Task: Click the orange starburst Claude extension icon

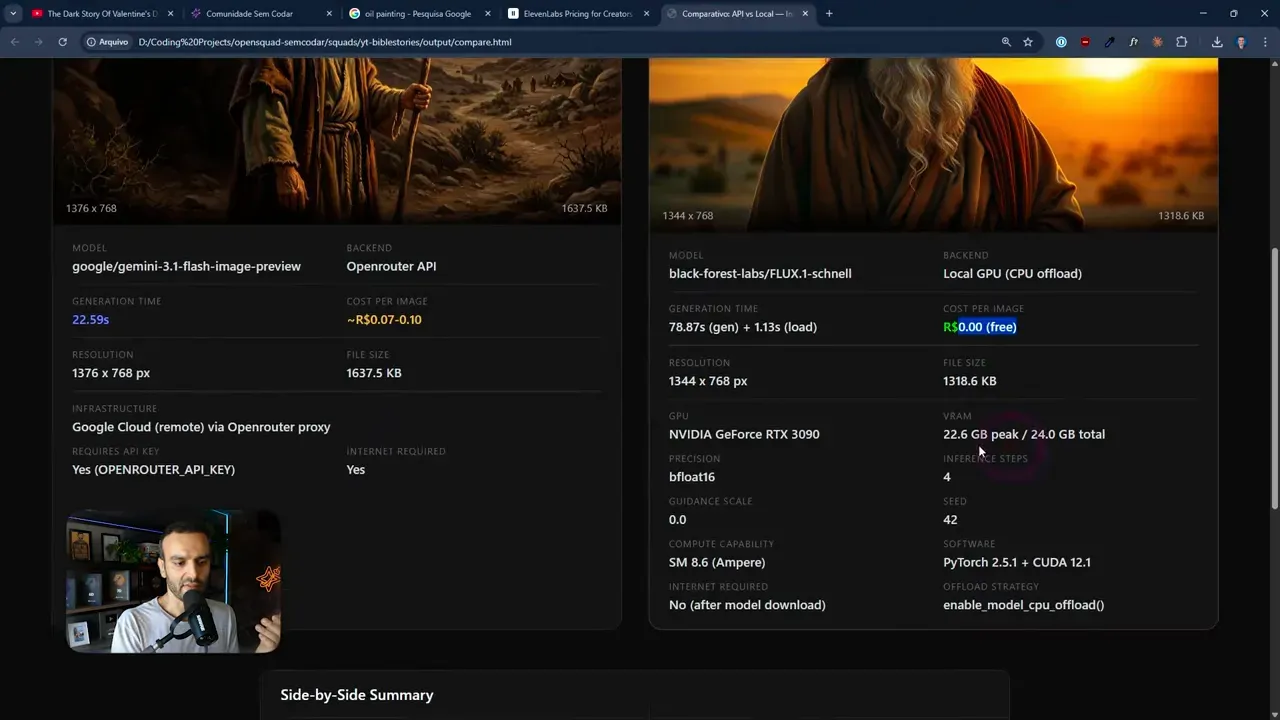Action: (1157, 42)
